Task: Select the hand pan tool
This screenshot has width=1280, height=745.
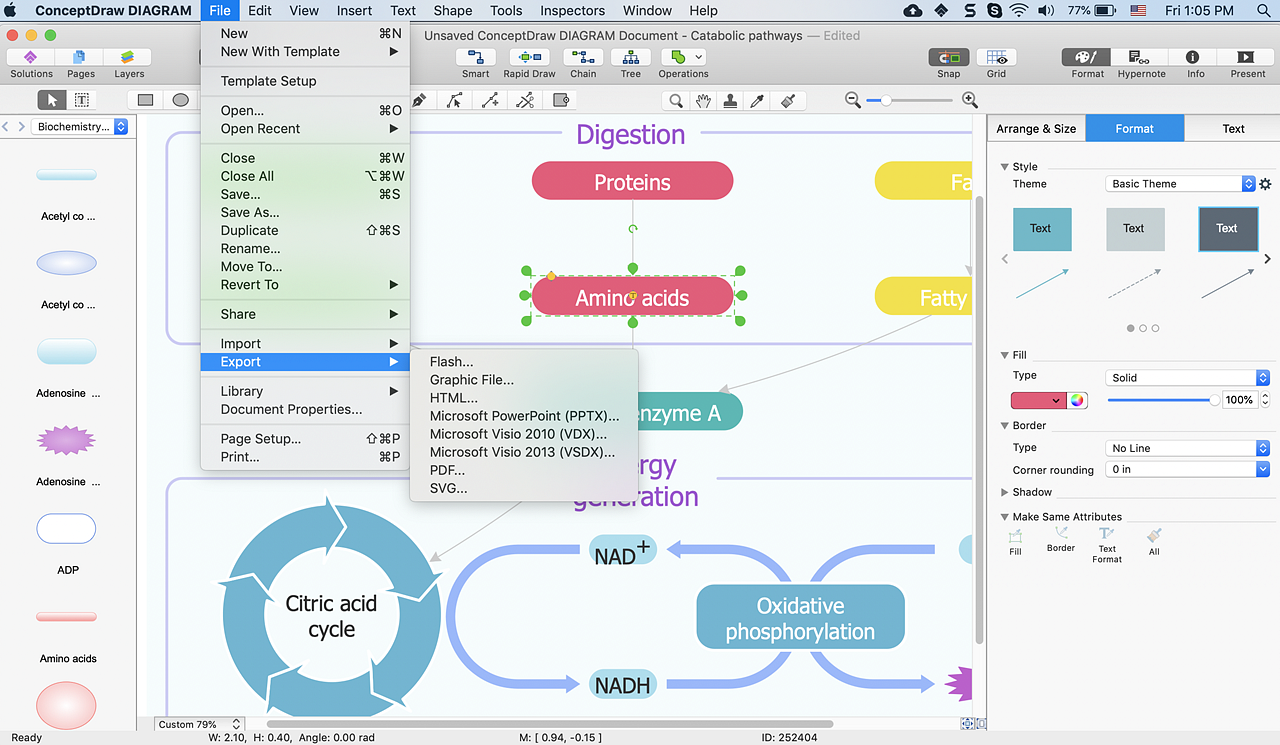Action: point(704,100)
